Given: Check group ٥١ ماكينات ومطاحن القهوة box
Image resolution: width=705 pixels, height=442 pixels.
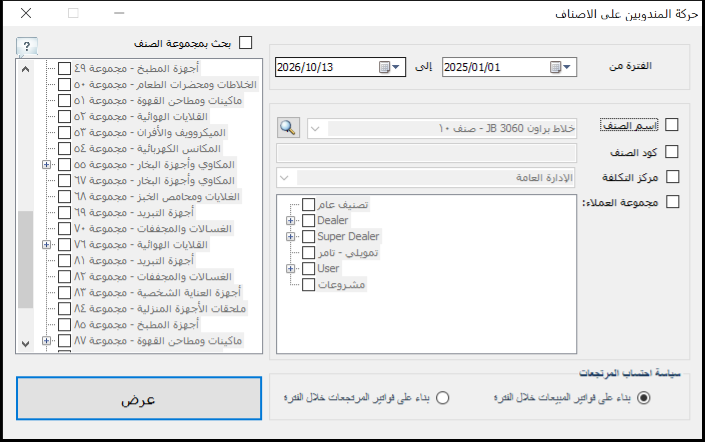Looking at the screenshot, I should 64,100.
